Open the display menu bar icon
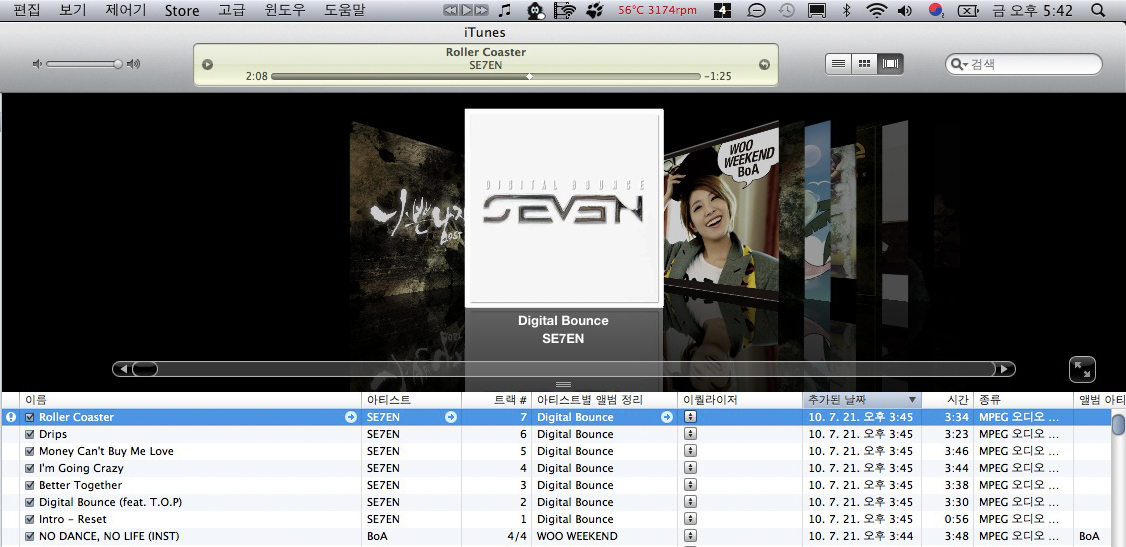 [x=816, y=10]
